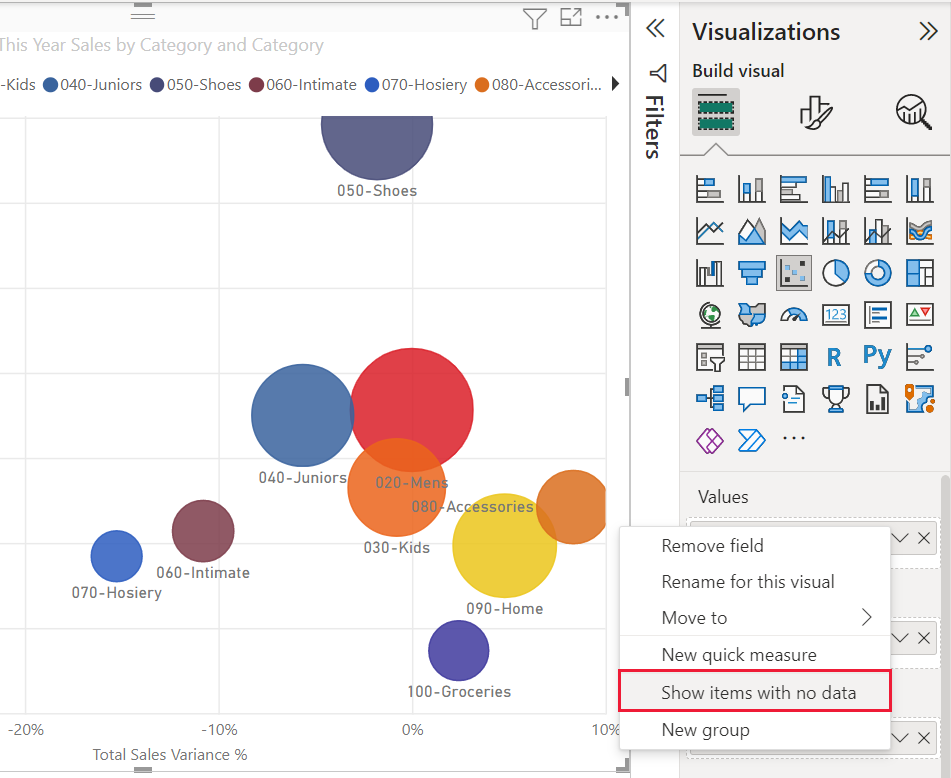Choose the R script visual icon
Viewport: 951px width, 778px height.
(835, 356)
